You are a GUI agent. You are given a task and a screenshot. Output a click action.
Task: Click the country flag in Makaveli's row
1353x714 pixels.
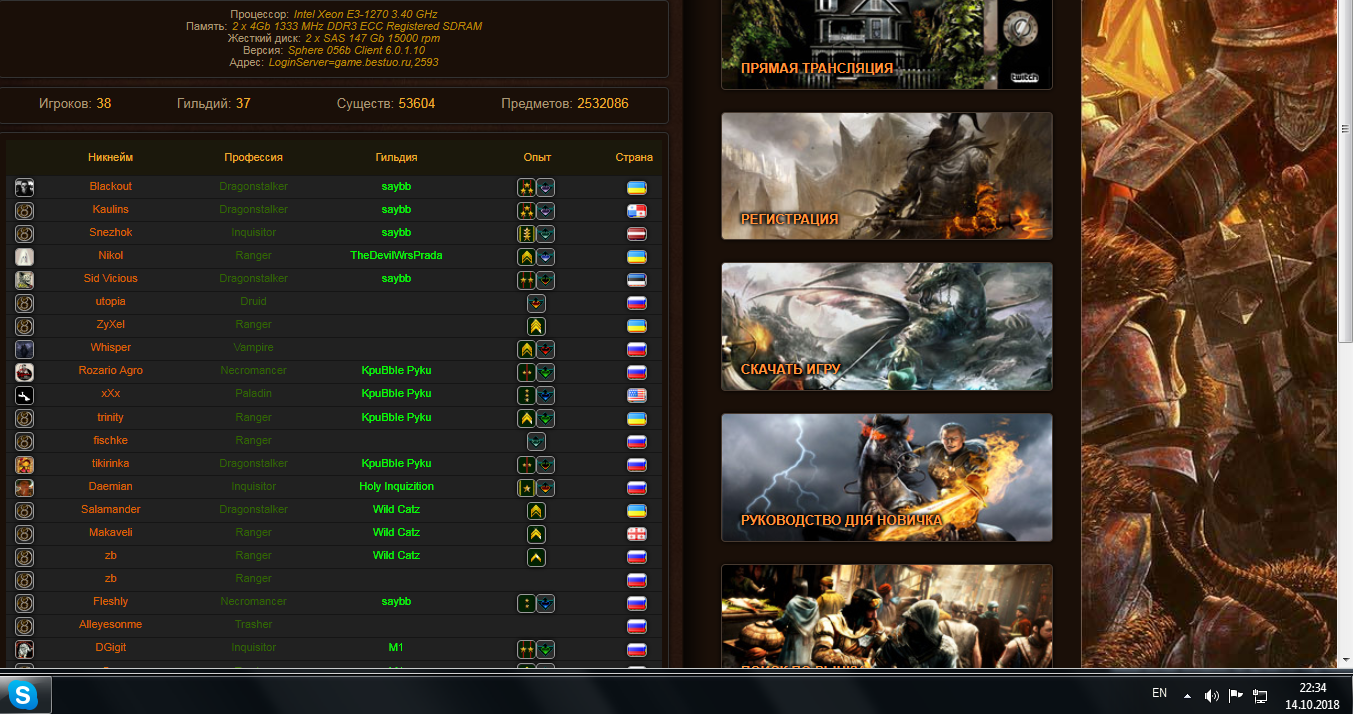click(636, 533)
